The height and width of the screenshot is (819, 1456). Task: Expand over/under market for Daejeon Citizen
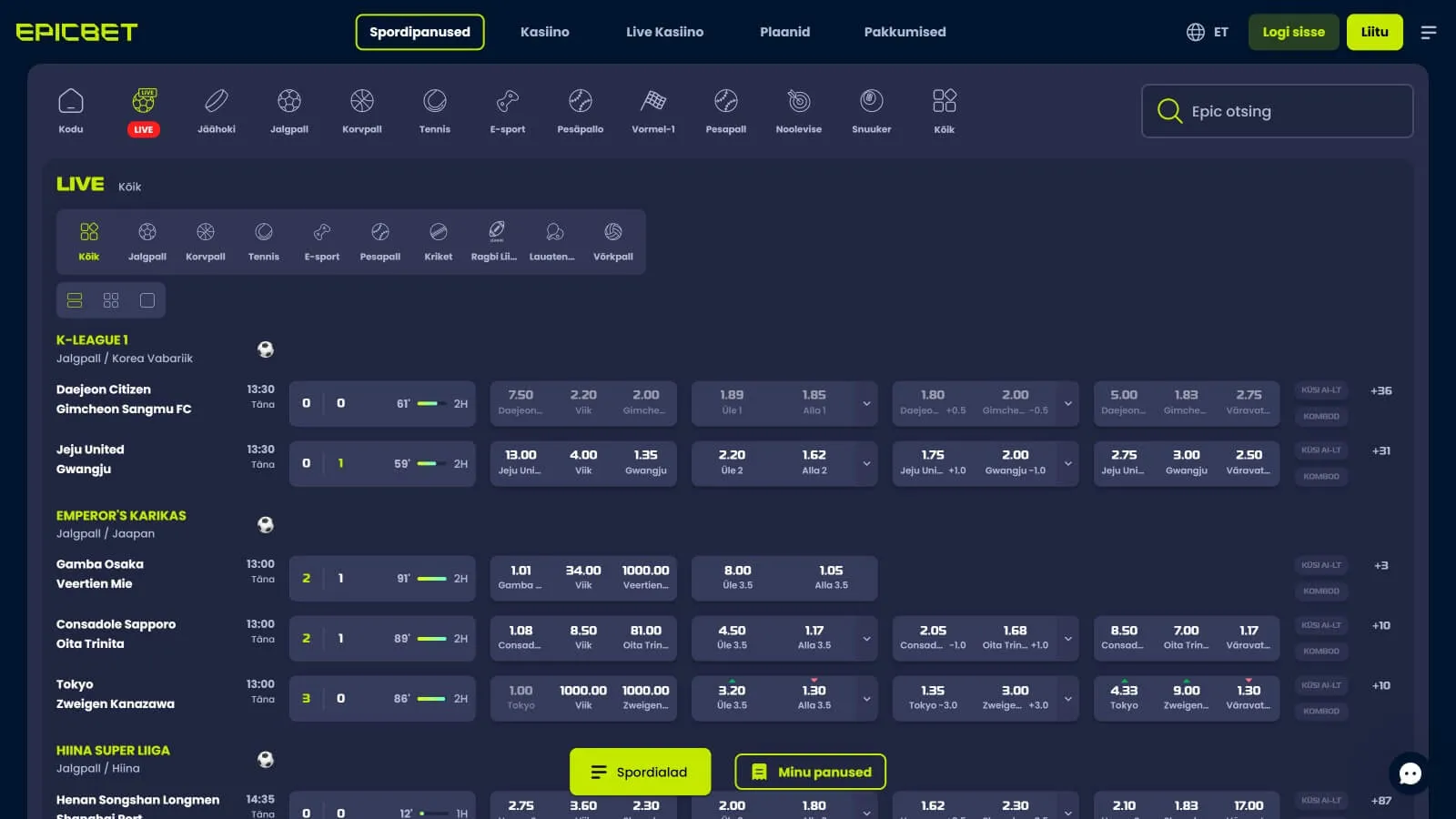coord(866,403)
